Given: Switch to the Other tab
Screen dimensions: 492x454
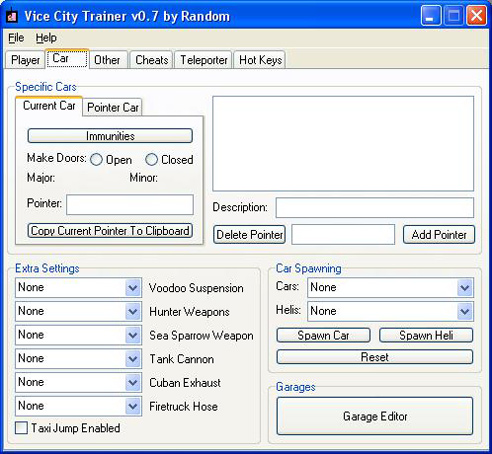Looking at the screenshot, I should point(108,60).
